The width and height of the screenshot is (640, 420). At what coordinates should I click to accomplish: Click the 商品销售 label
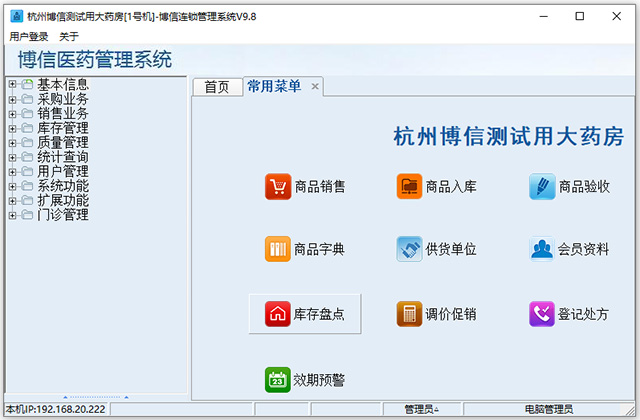pyautogui.click(x=320, y=187)
